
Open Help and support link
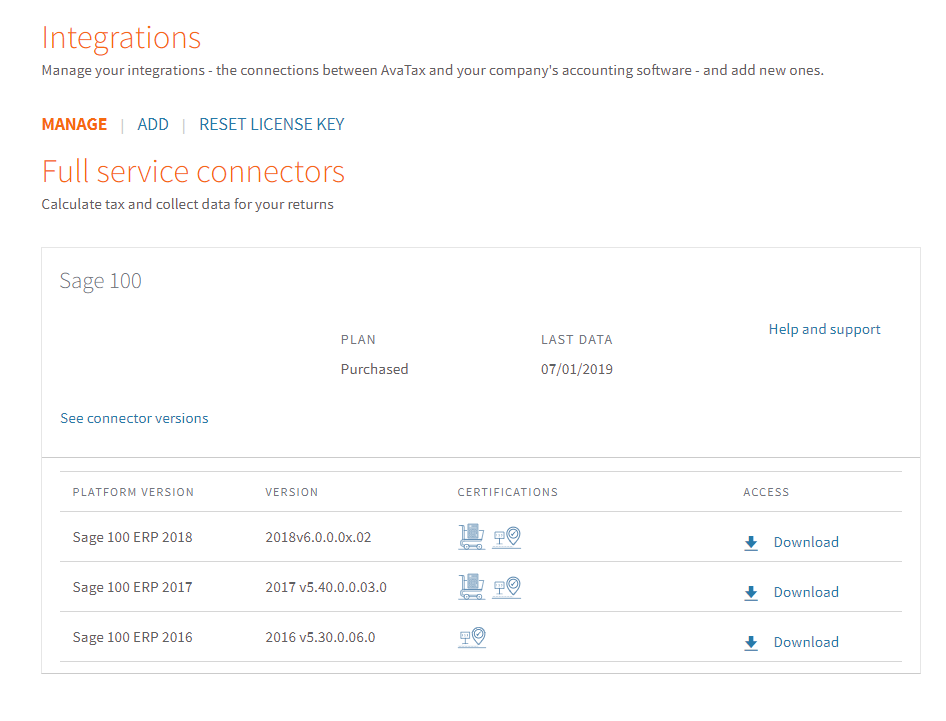[x=824, y=329]
